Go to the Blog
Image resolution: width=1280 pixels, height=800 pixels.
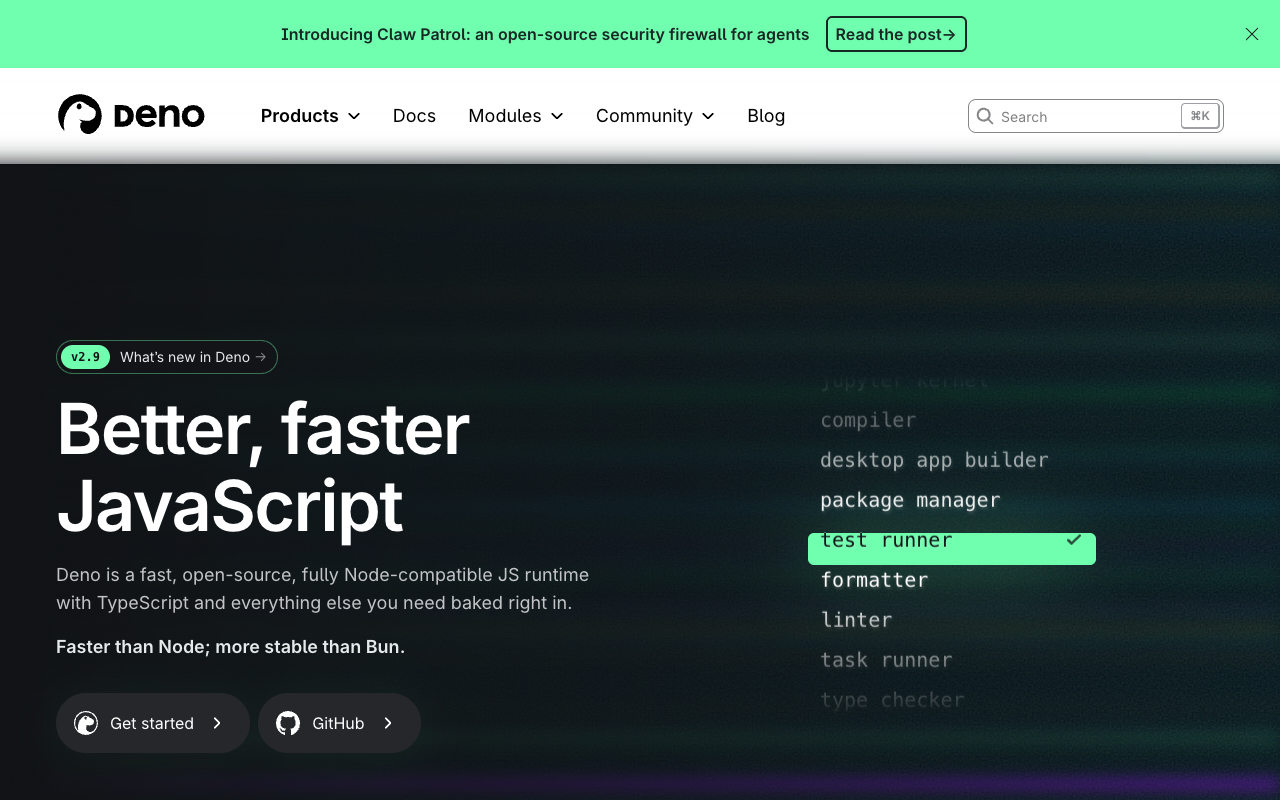(766, 116)
